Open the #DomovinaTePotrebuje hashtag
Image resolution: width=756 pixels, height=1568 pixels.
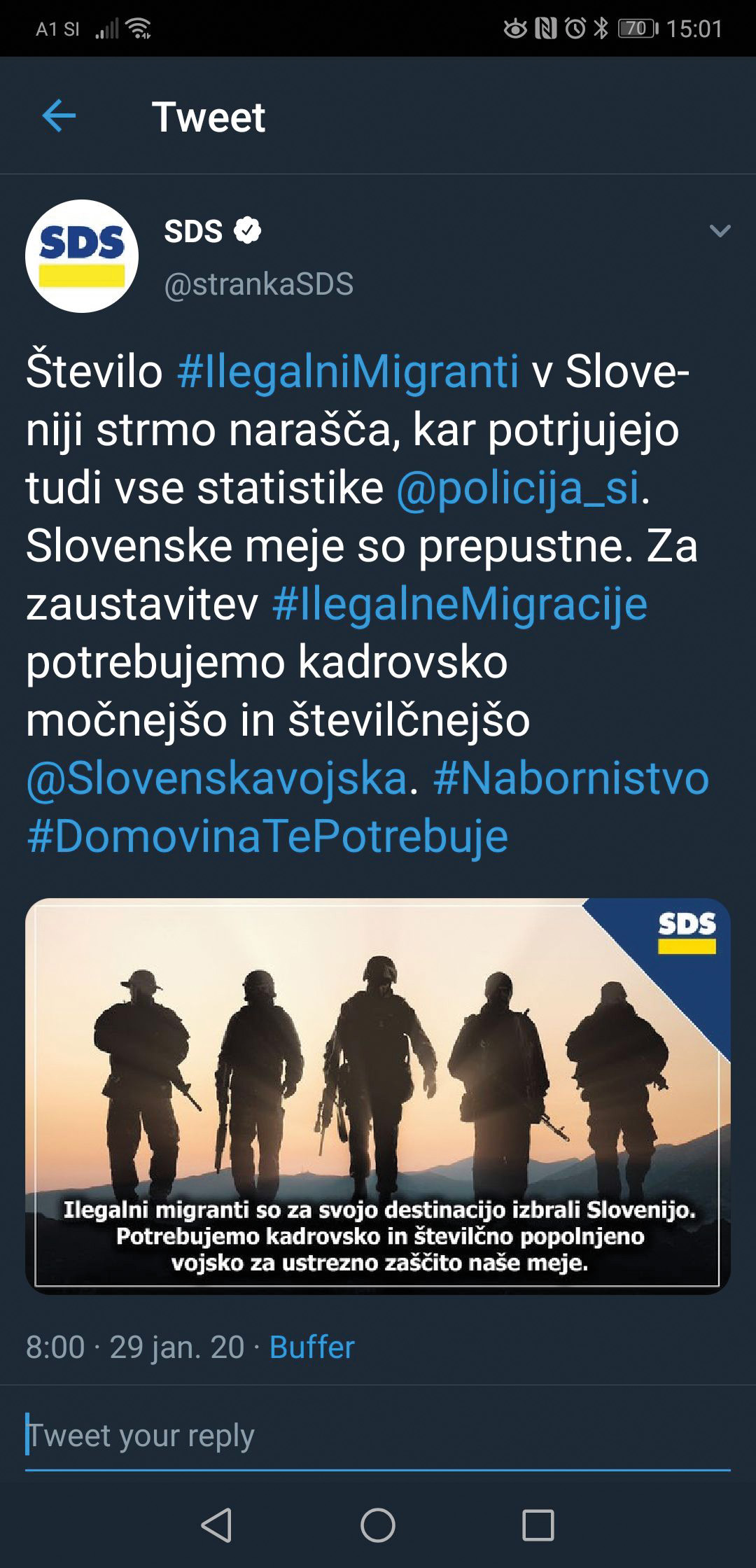tap(267, 836)
